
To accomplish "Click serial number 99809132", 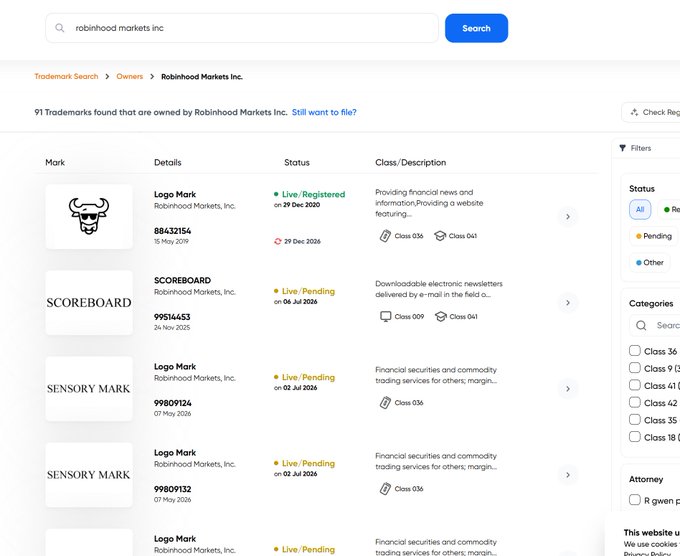I will (173, 489).
